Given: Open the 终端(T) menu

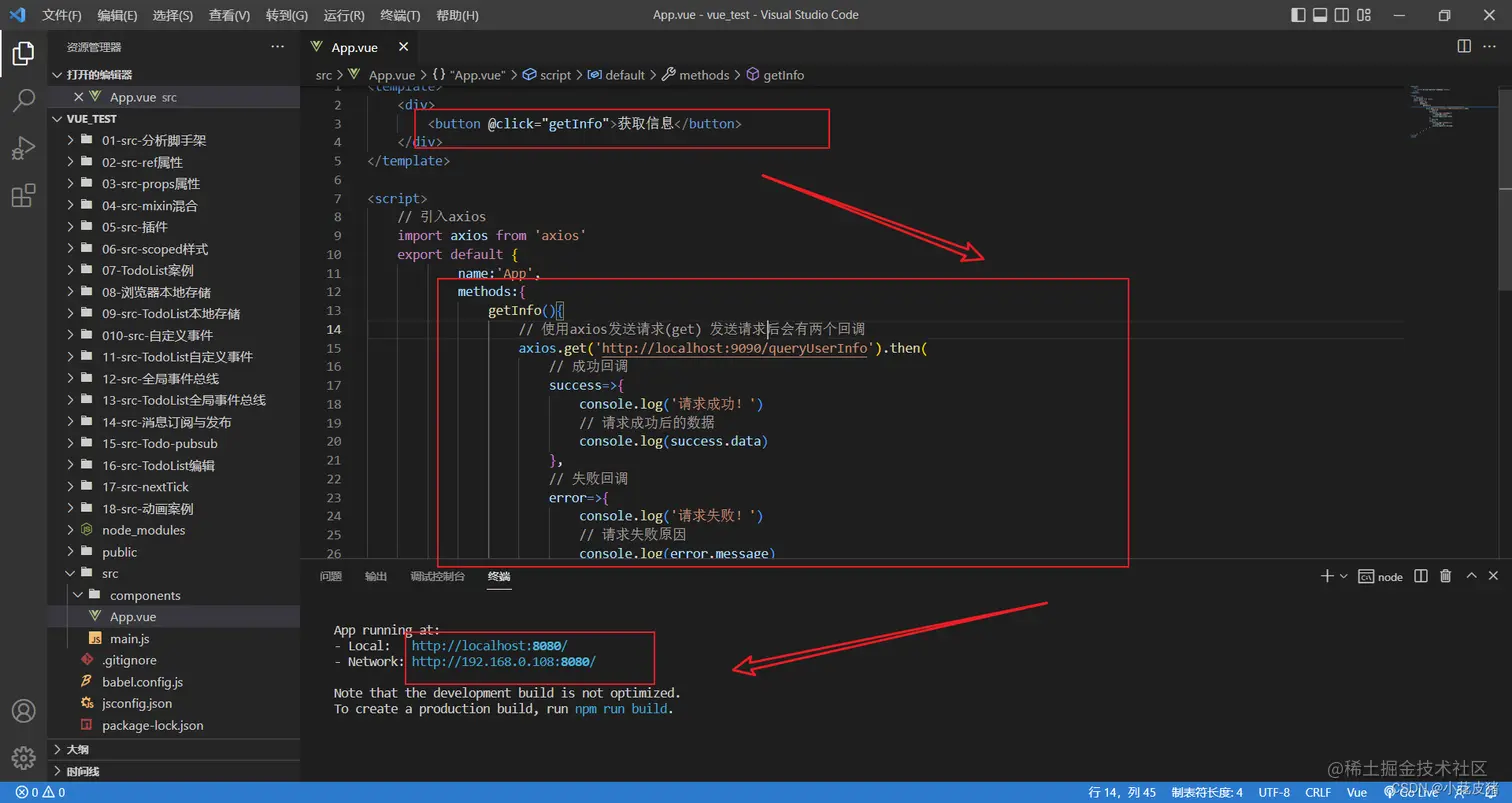Looking at the screenshot, I should tap(400, 15).
